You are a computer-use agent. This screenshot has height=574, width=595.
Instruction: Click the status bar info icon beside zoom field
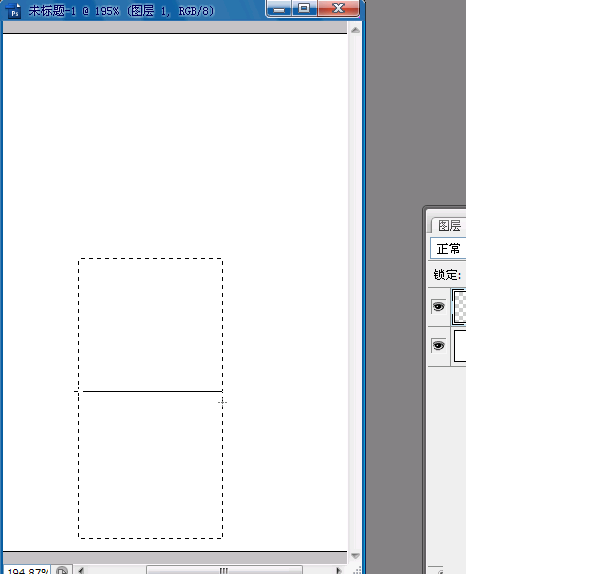pyautogui.click(x=62, y=570)
